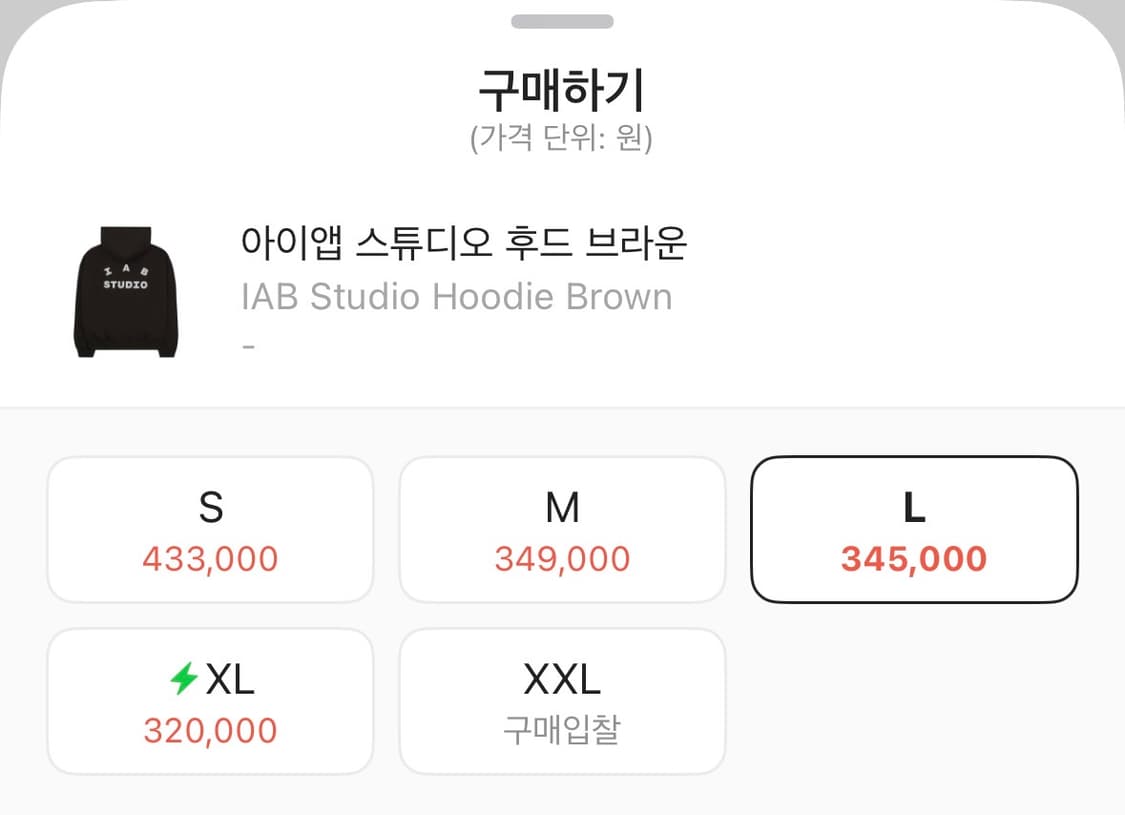1125x815 pixels.
Task: Click the 433,000 price under S
Action: [x=210, y=559]
